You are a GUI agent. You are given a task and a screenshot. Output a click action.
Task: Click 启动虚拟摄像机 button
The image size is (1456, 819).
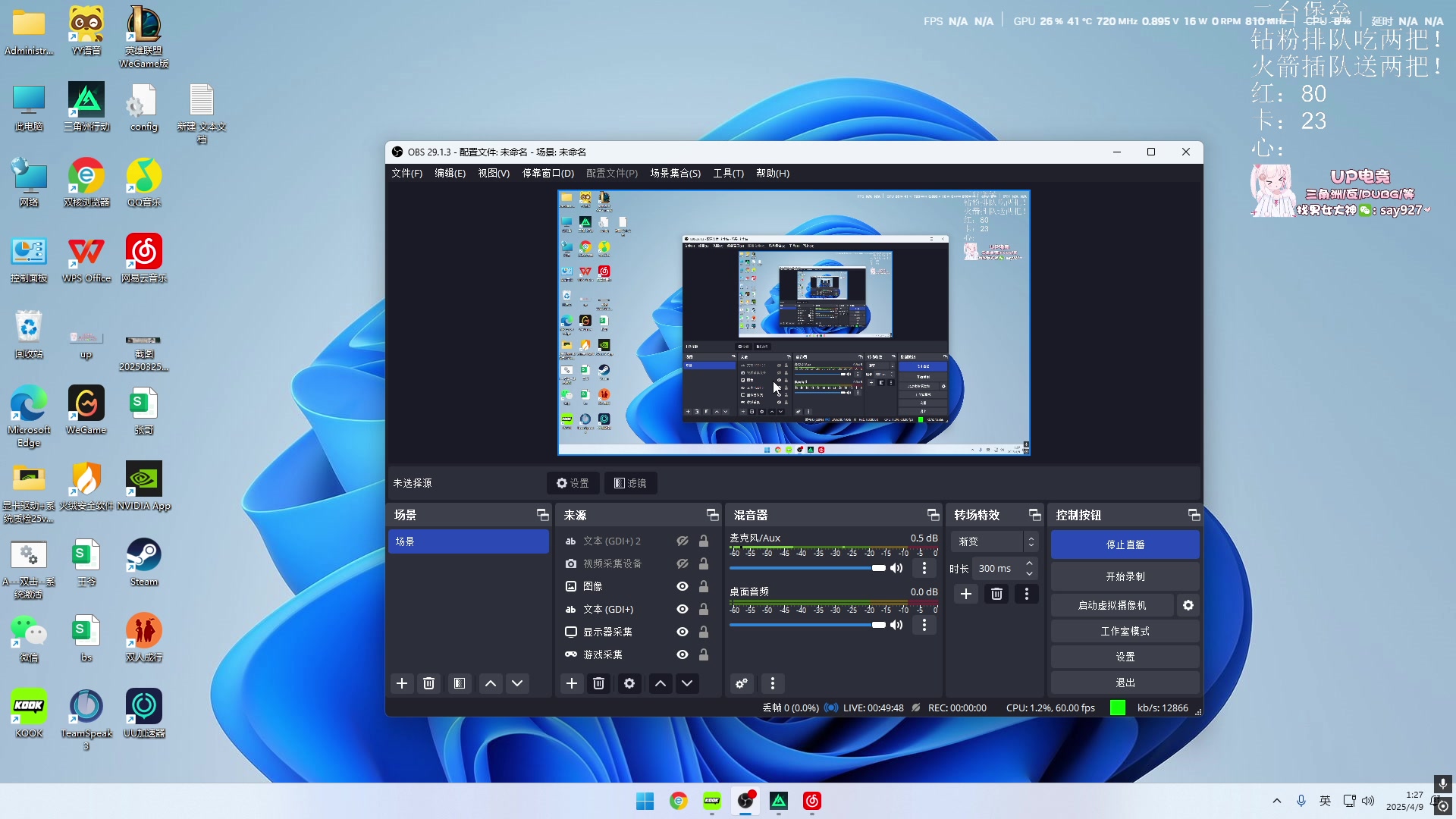click(1112, 605)
